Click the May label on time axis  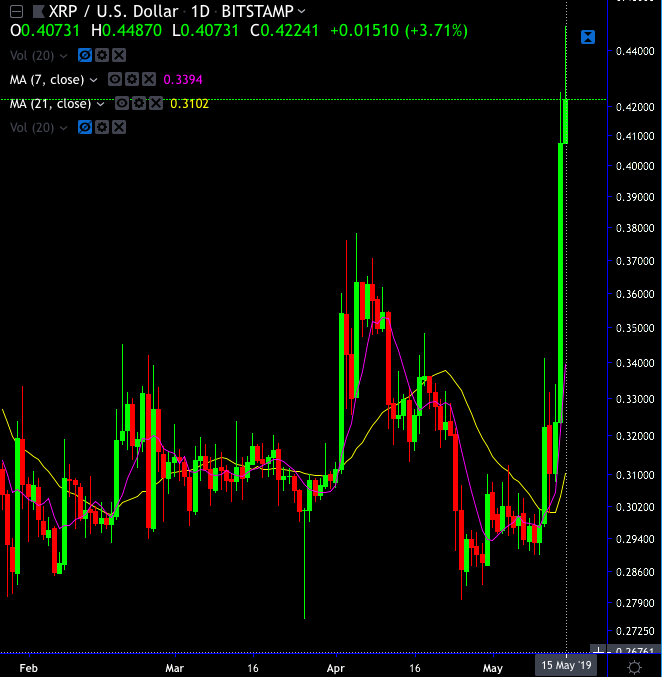pyautogui.click(x=493, y=668)
